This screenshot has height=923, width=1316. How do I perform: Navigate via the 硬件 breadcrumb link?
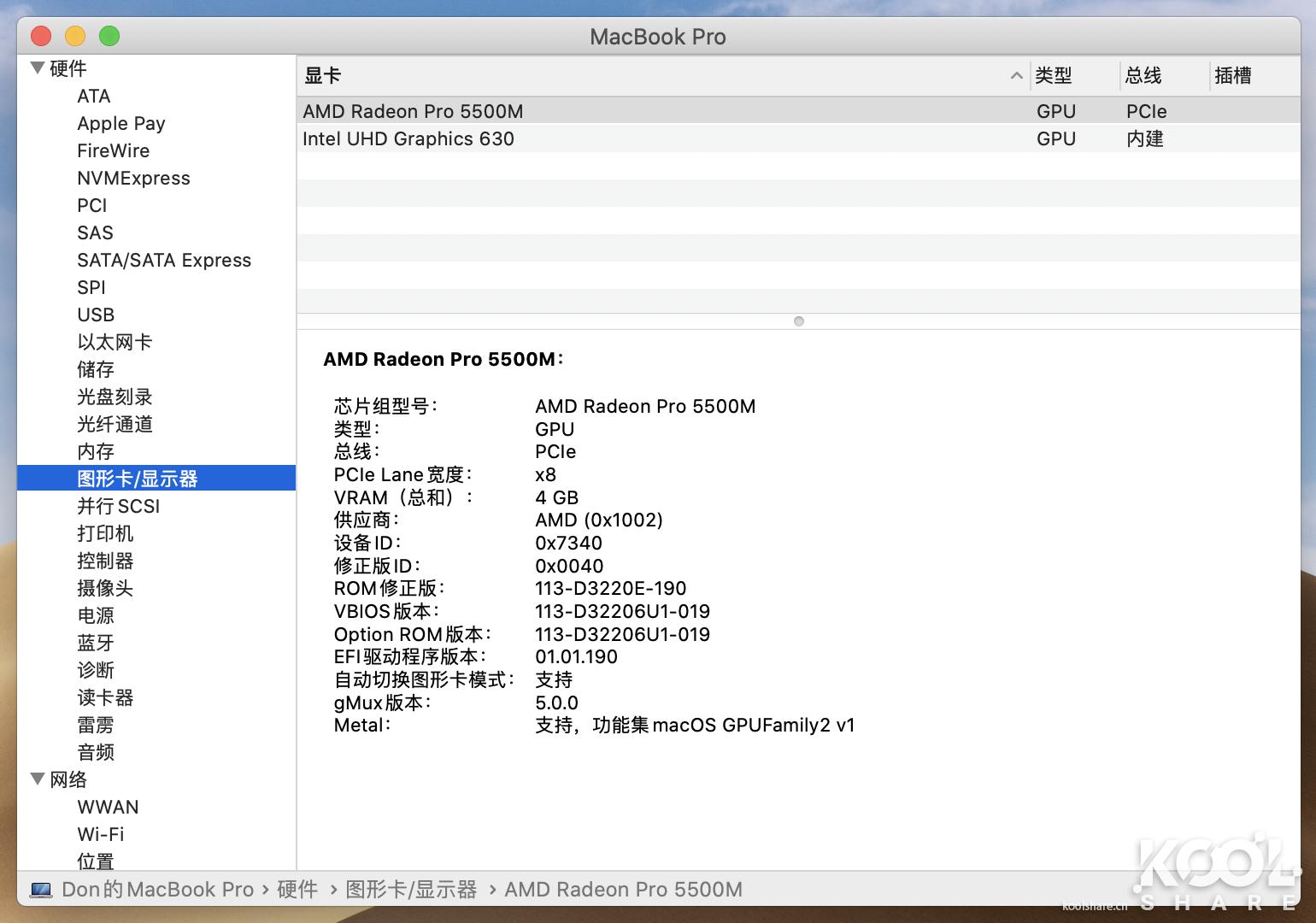(296, 889)
